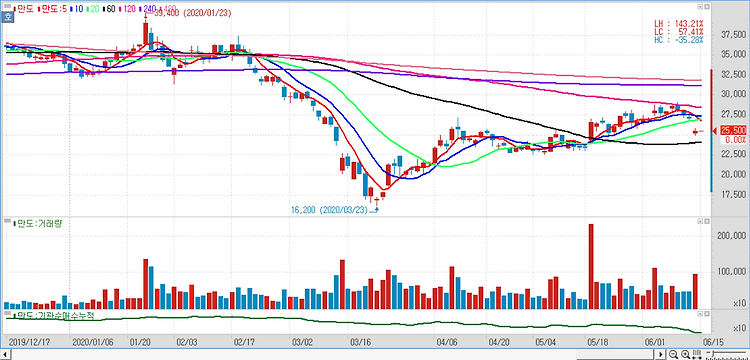Viewport: 750px width, 360px height.
Task: Click the blue 호 badge button
Action: 7,16
